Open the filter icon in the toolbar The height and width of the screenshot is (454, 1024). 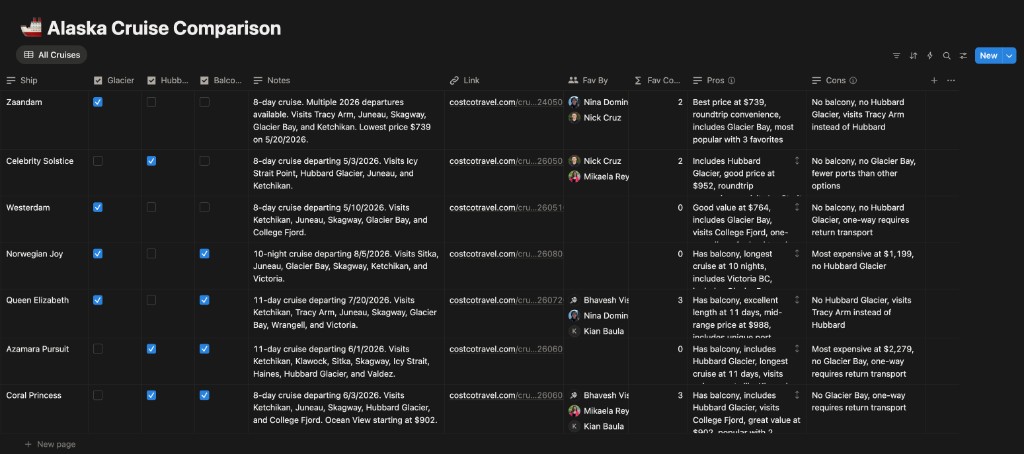(896, 56)
